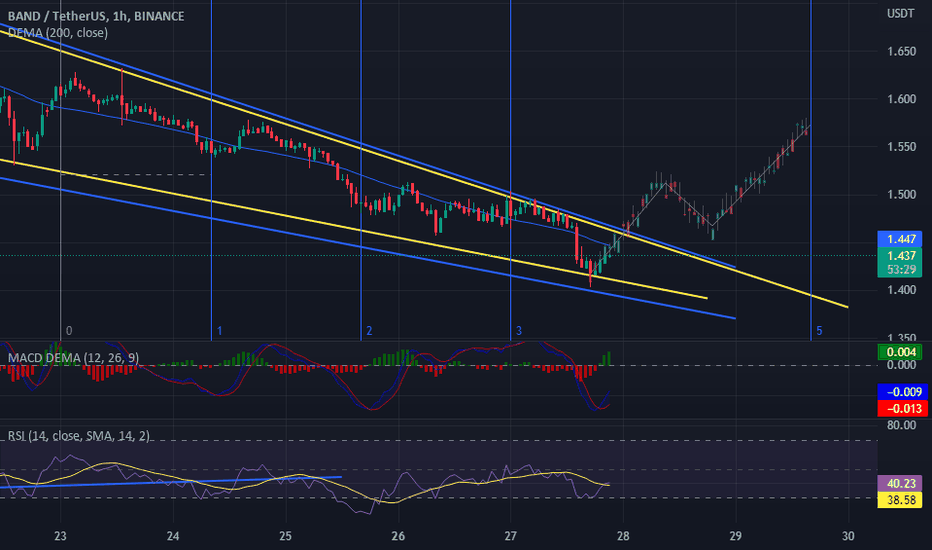The image size is (932, 550).
Task: Click the 0.000 MACD zero-line label
Action: (901, 365)
